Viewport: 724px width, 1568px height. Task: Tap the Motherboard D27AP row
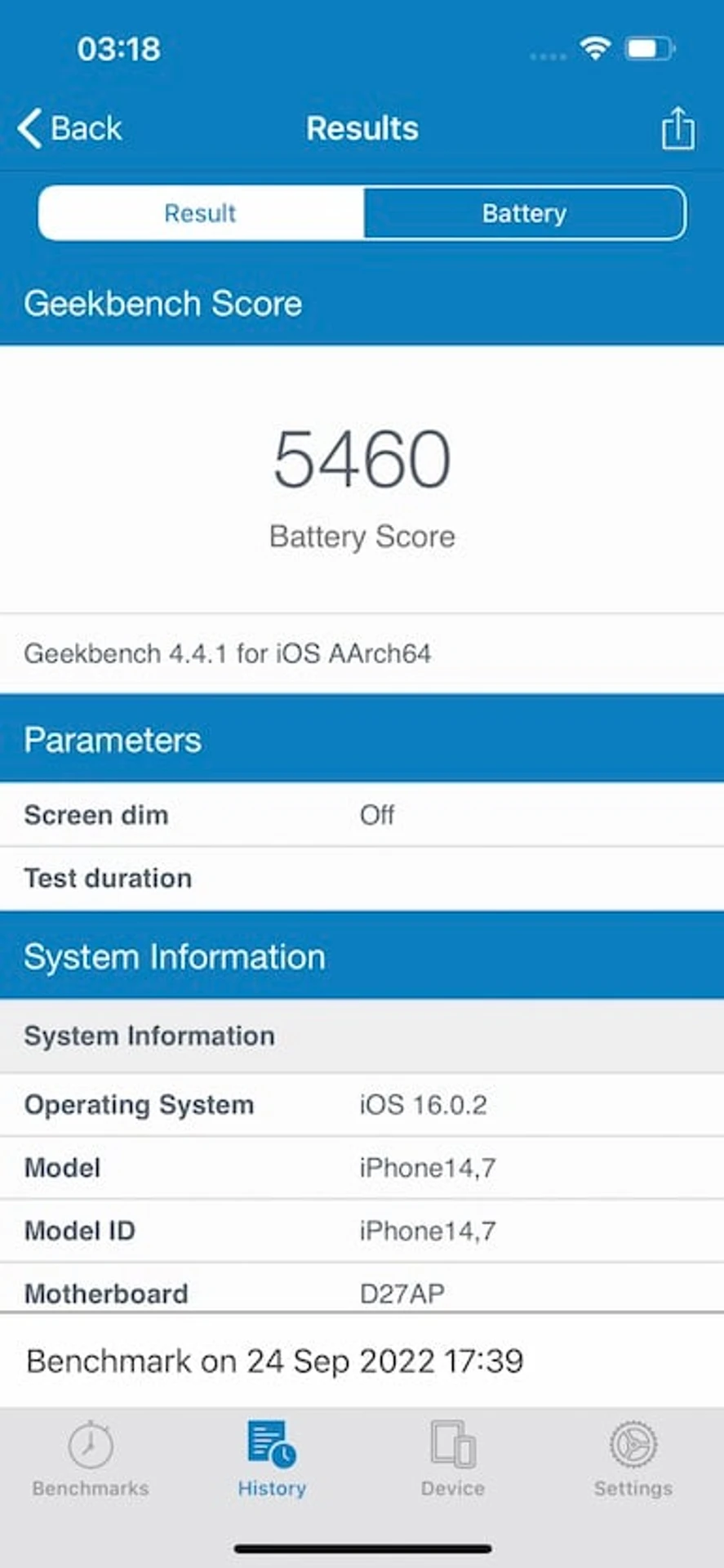click(x=362, y=1290)
